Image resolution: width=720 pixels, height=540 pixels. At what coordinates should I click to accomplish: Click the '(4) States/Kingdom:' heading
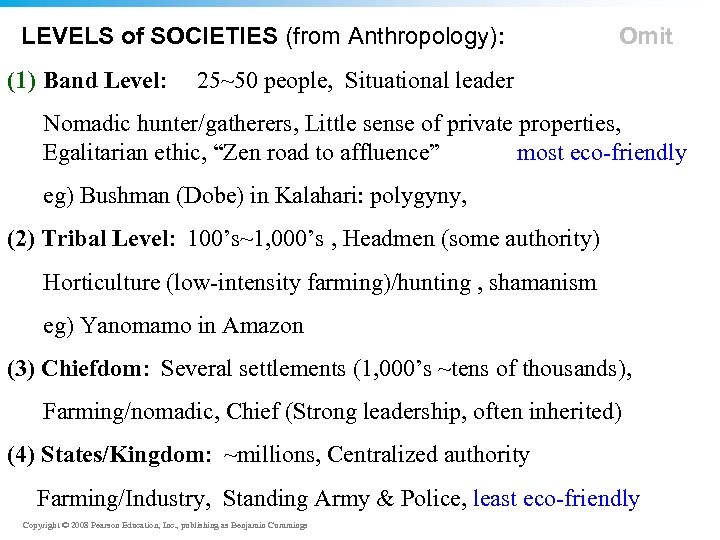coord(109,455)
